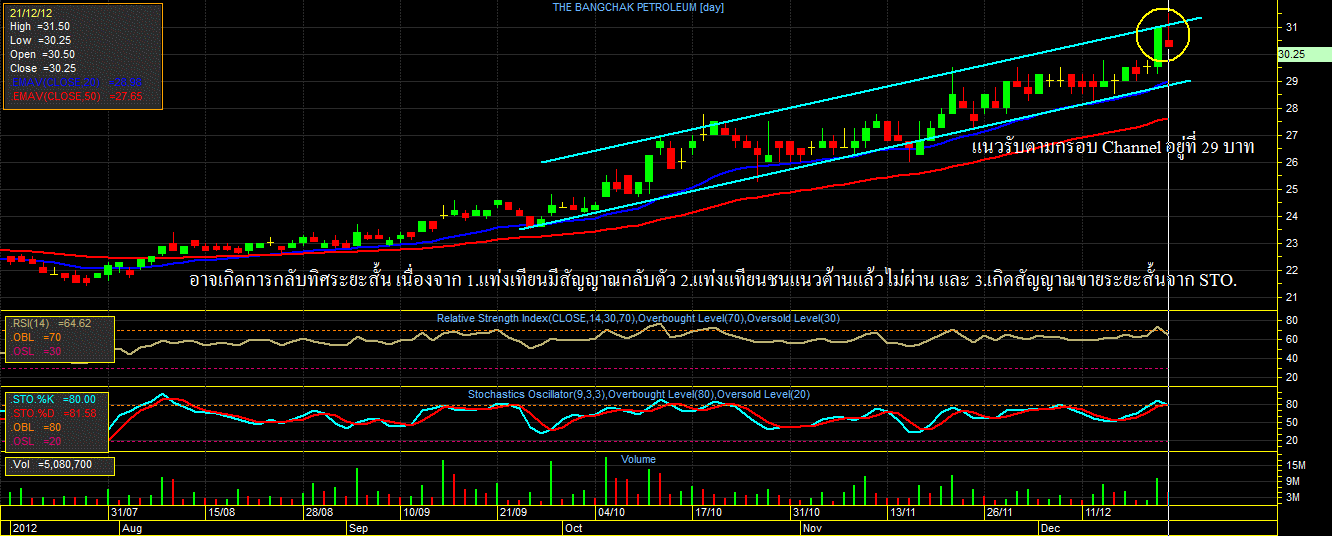Click the 15/08 date marker
1332x536 pixels.
[221, 512]
